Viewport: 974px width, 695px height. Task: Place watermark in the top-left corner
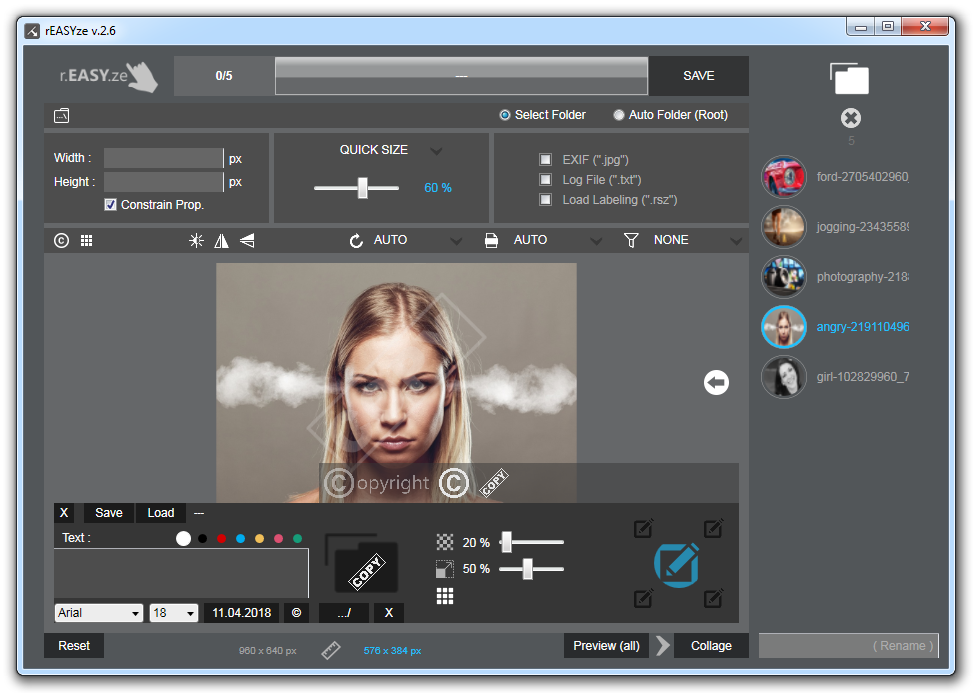coord(643,529)
